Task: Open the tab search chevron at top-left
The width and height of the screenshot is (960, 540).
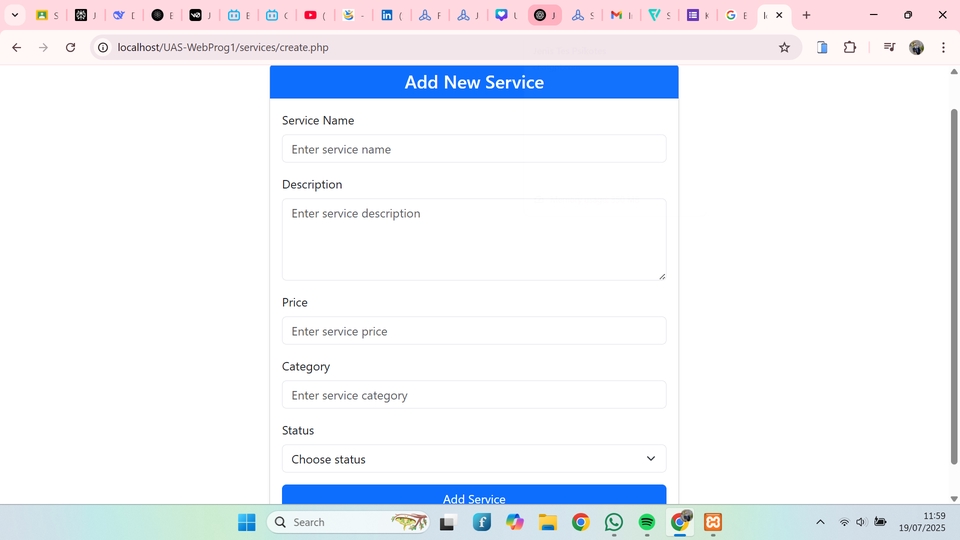Action: coord(15,15)
